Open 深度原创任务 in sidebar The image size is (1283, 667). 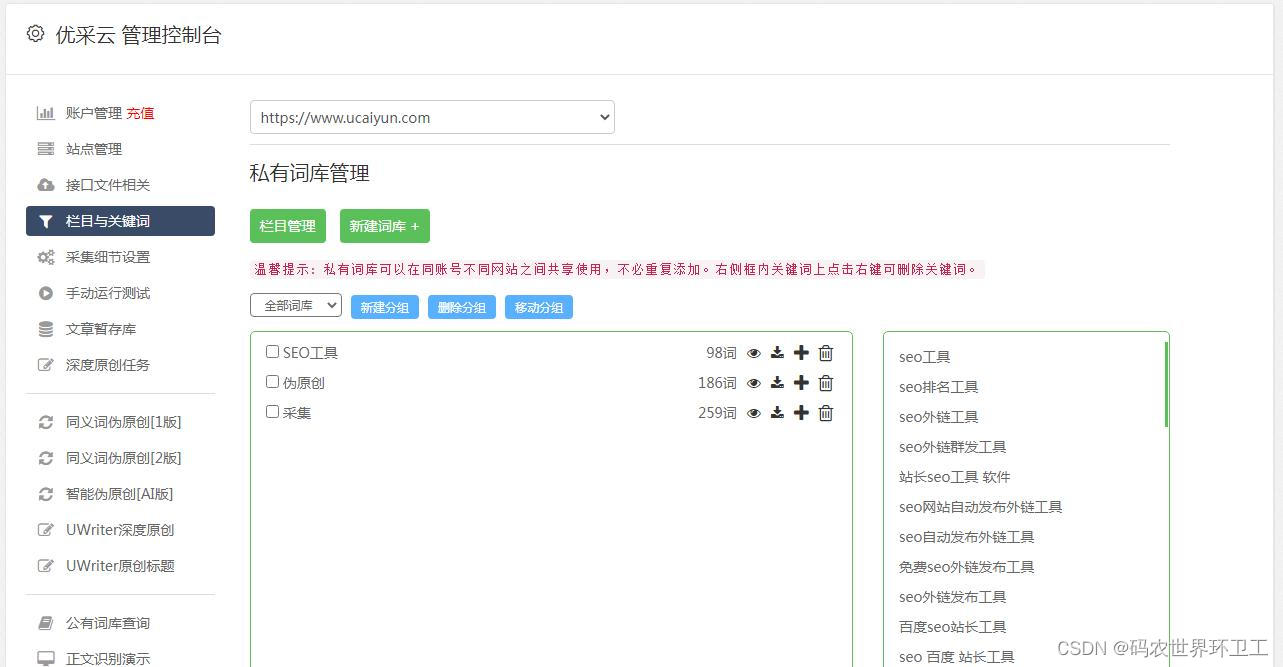(x=108, y=365)
